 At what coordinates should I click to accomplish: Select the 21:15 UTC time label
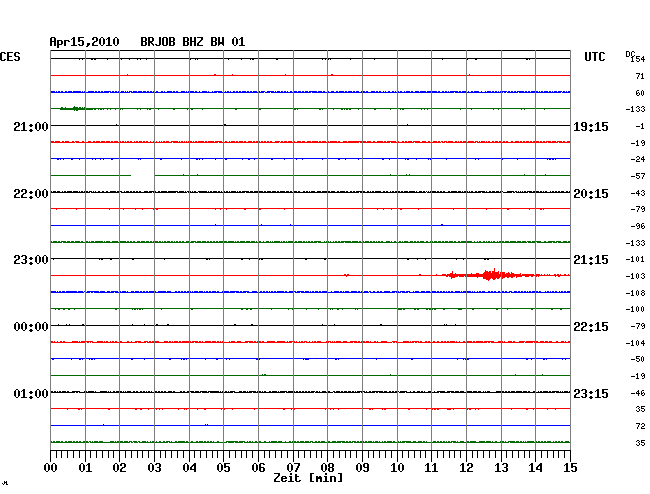(x=591, y=260)
